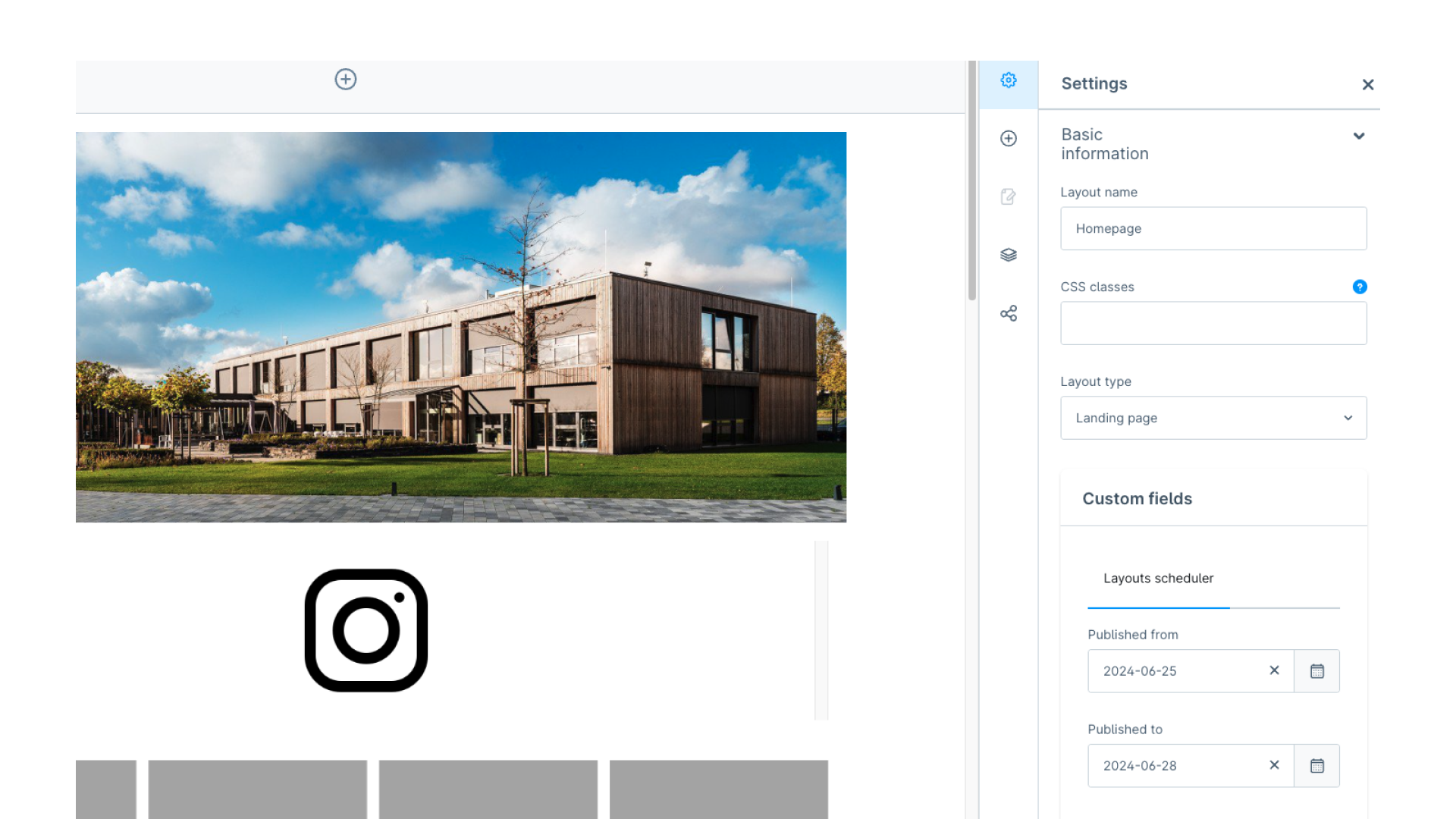
Task: Select the Instagram logo block
Action: click(366, 630)
